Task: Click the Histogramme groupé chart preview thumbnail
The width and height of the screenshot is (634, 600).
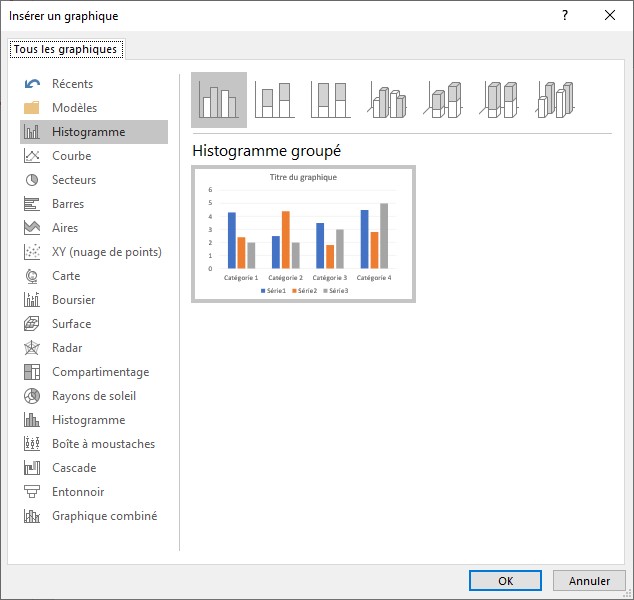Action: 303,233
